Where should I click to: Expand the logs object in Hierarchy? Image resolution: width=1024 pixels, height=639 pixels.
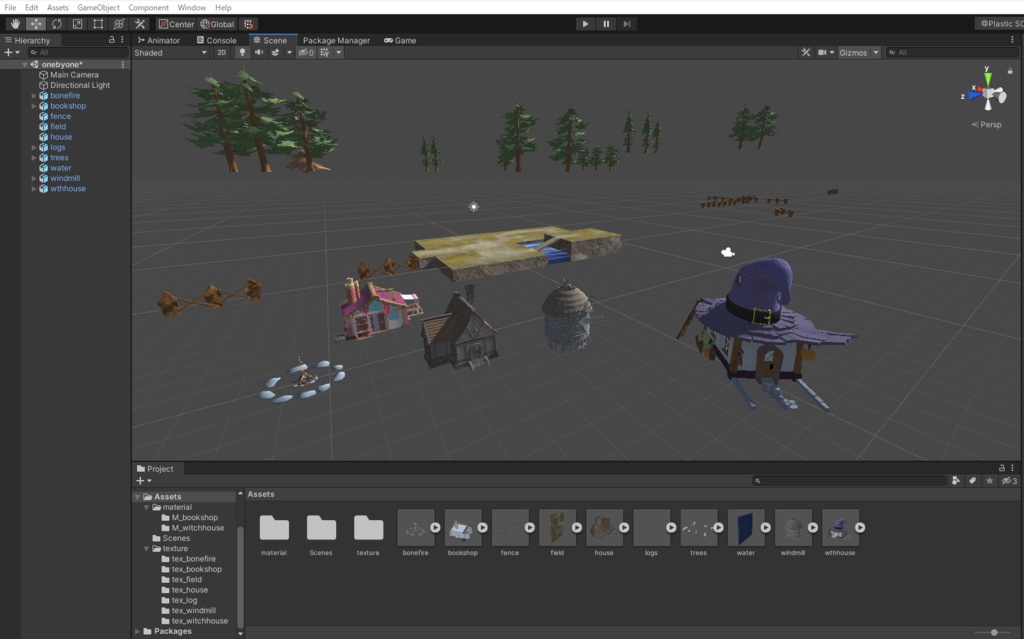tap(34, 147)
